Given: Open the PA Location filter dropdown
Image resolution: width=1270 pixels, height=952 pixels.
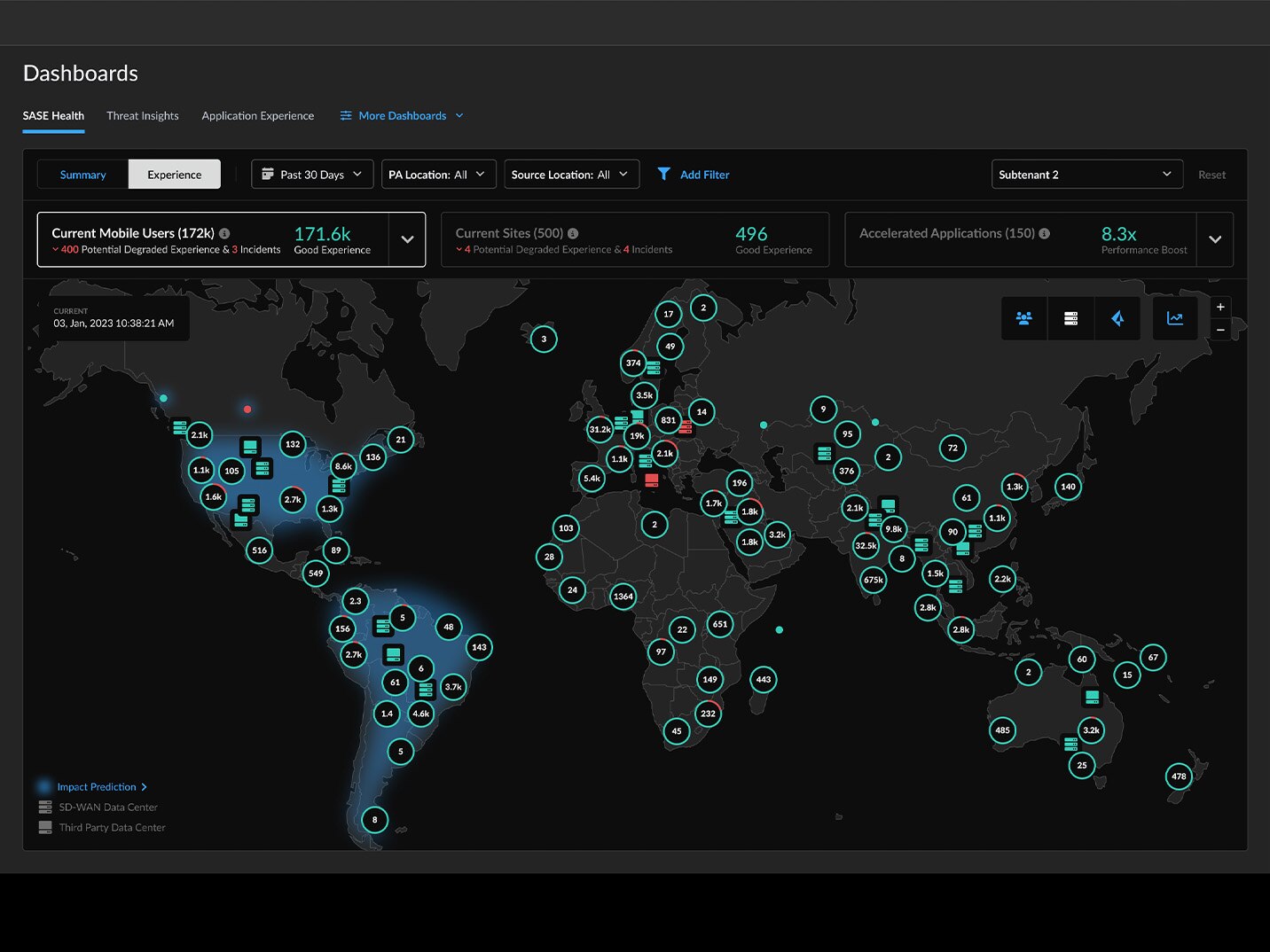Looking at the screenshot, I should (x=437, y=174).
